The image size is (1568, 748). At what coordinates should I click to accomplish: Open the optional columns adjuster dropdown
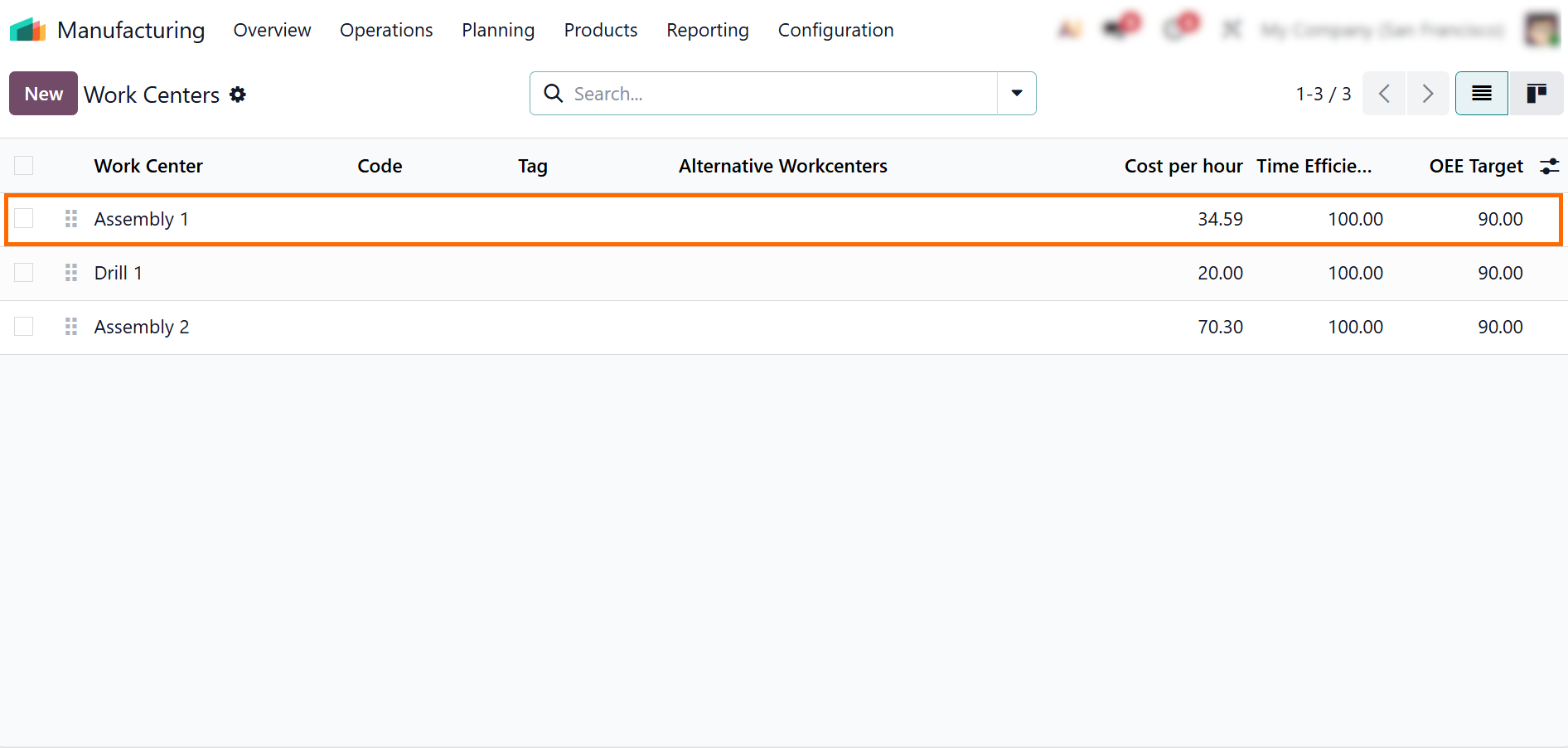point(1549,167)
